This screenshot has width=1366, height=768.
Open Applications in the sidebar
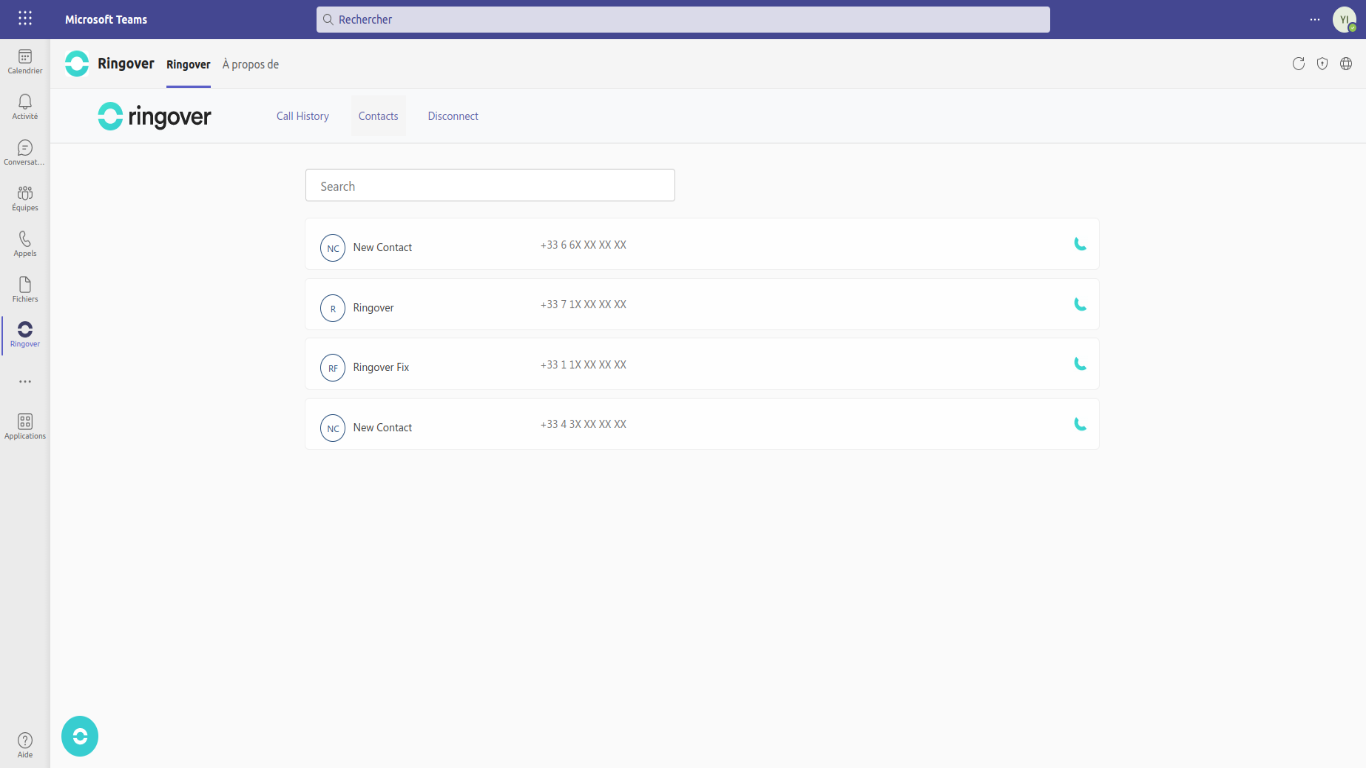point(25,426)
